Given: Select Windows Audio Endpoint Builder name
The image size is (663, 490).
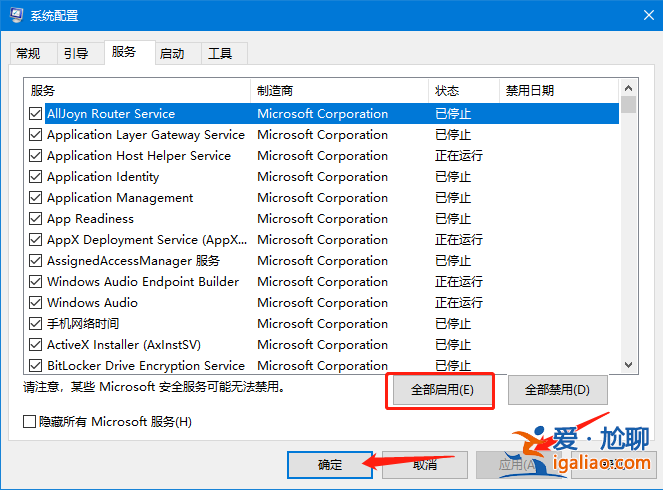Looking at the screenshot, I should [x=143, y=282].
